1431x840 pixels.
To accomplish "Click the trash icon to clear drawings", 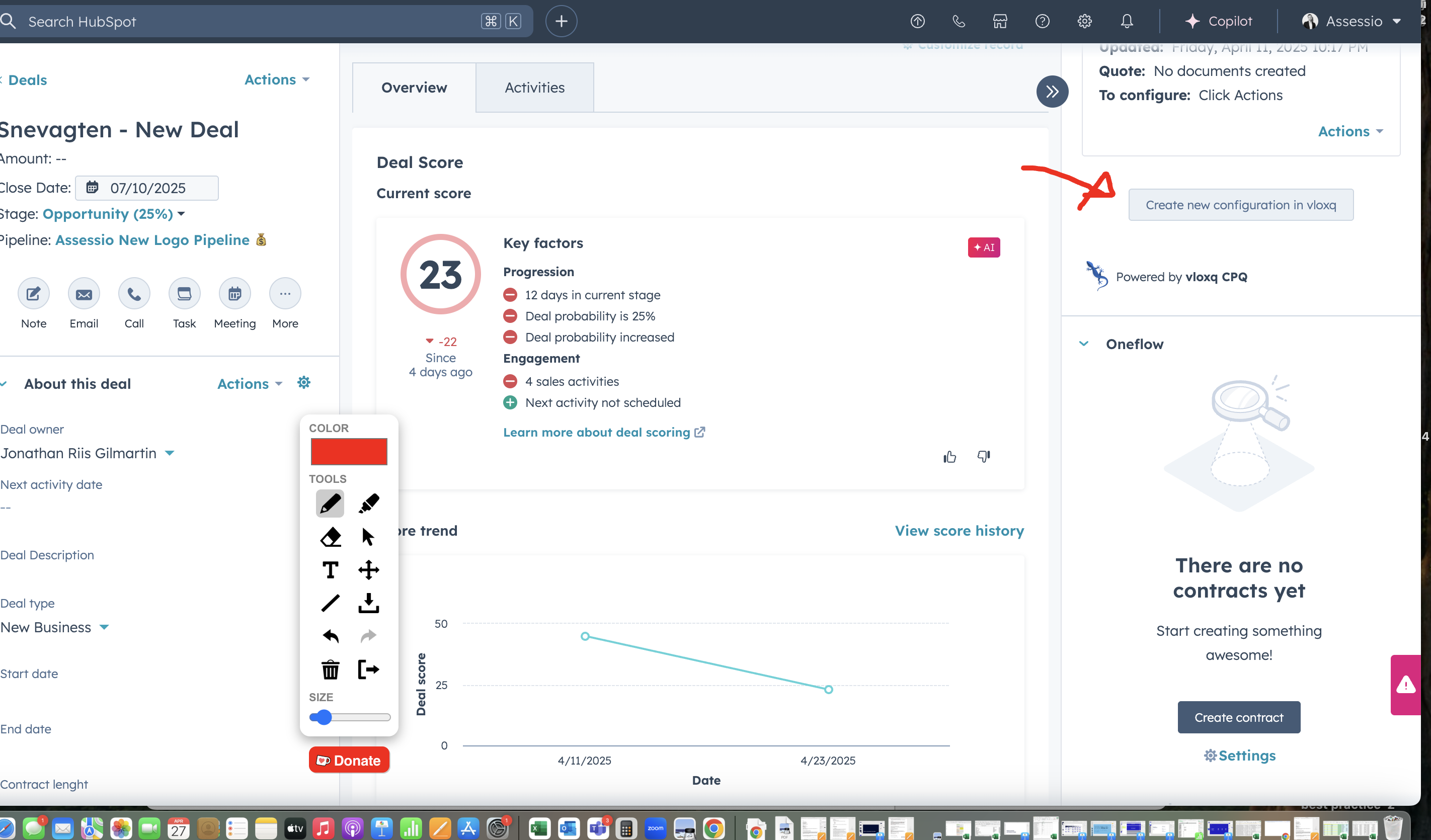I will [x=330, y=669].
